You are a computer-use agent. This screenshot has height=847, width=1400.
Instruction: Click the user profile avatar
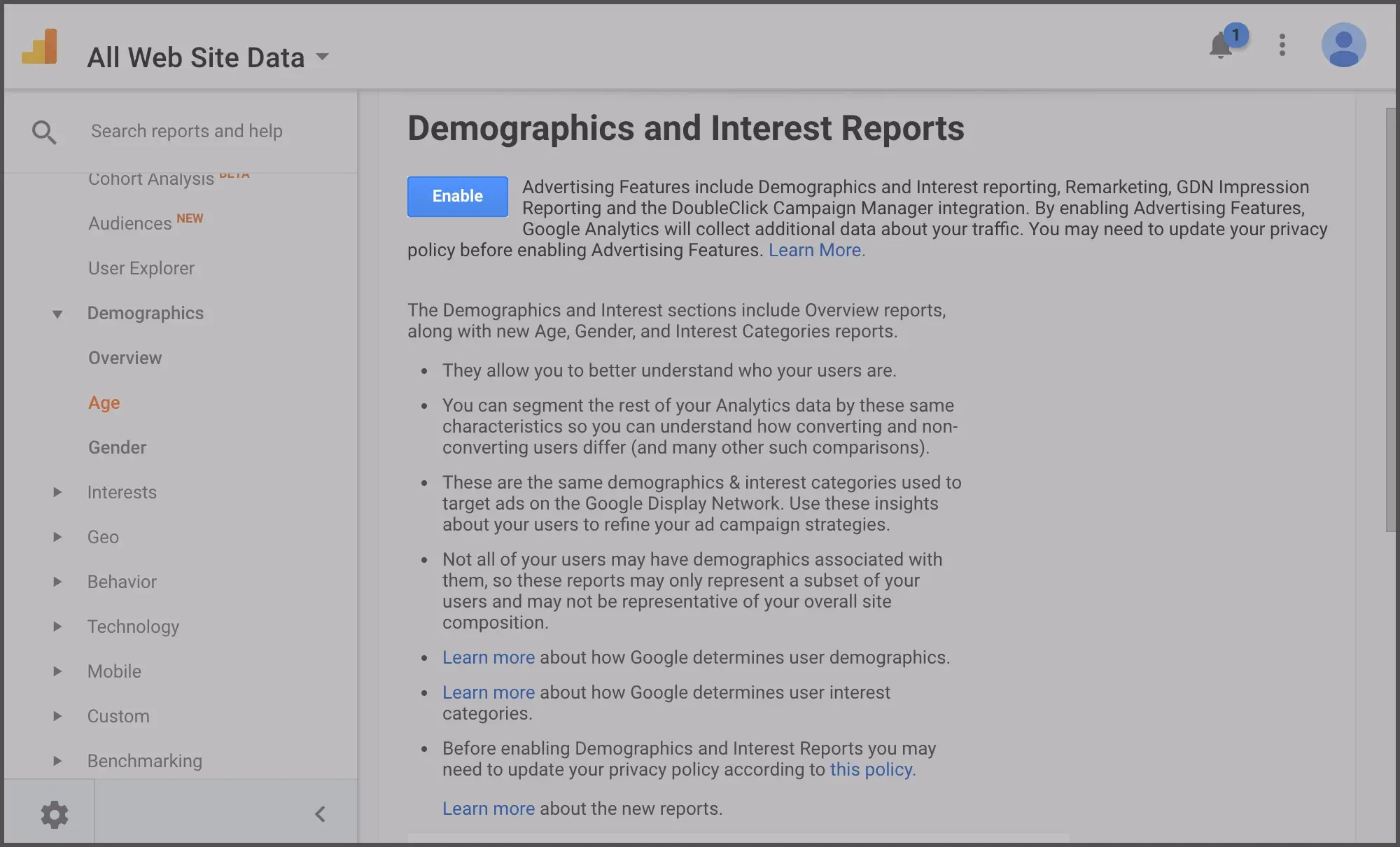click(x=1345, y=45)
